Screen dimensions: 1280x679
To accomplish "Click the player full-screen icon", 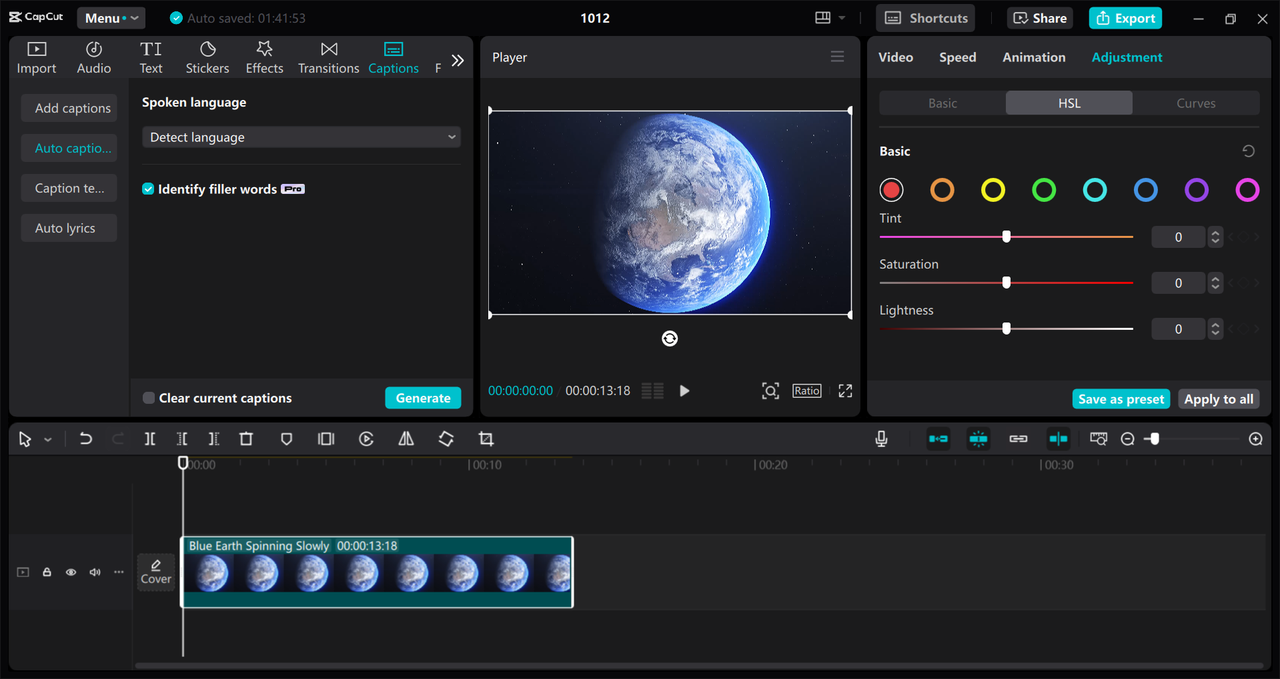I will tap(845, 391).
